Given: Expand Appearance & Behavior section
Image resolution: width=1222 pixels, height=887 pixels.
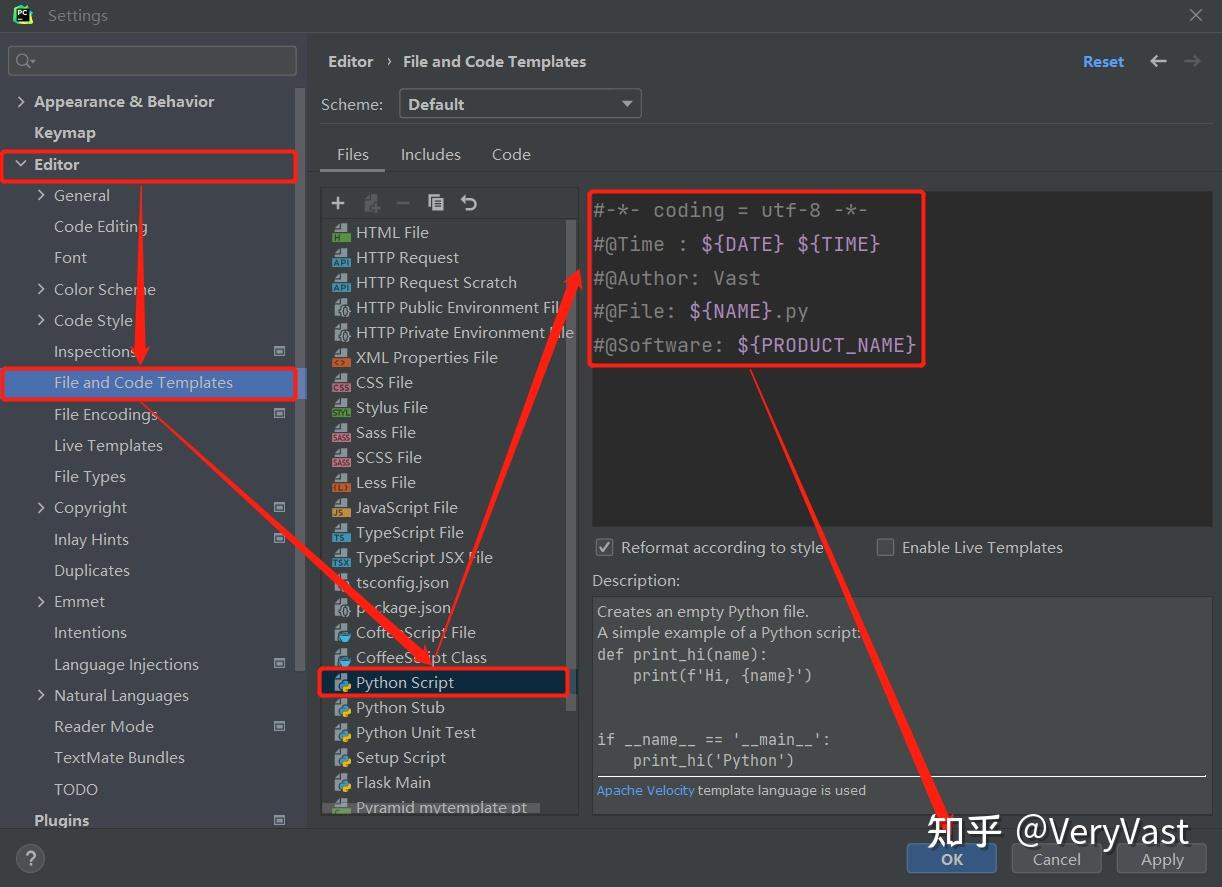Looking at the screenshot, I should tap(21, 102).
